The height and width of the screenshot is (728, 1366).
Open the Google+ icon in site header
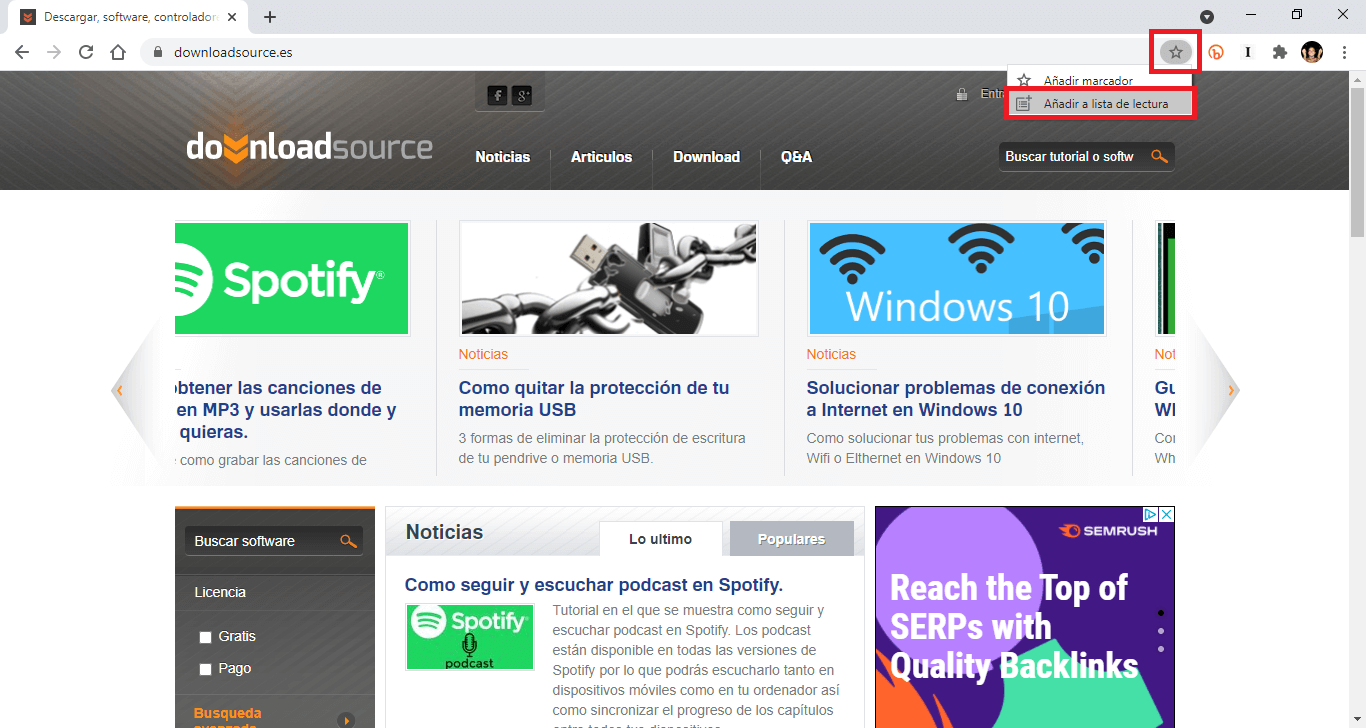point(522,95)
